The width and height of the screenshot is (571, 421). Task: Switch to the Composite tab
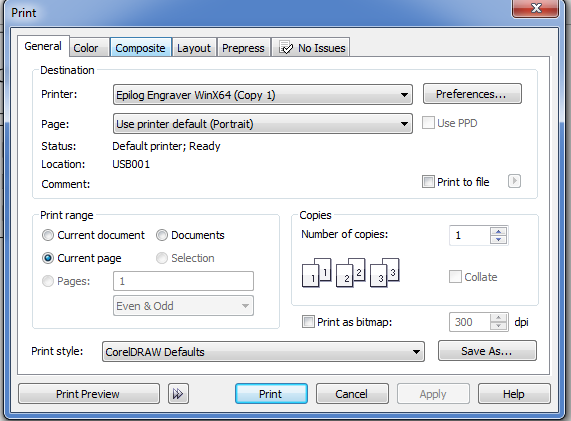point(141,48)
